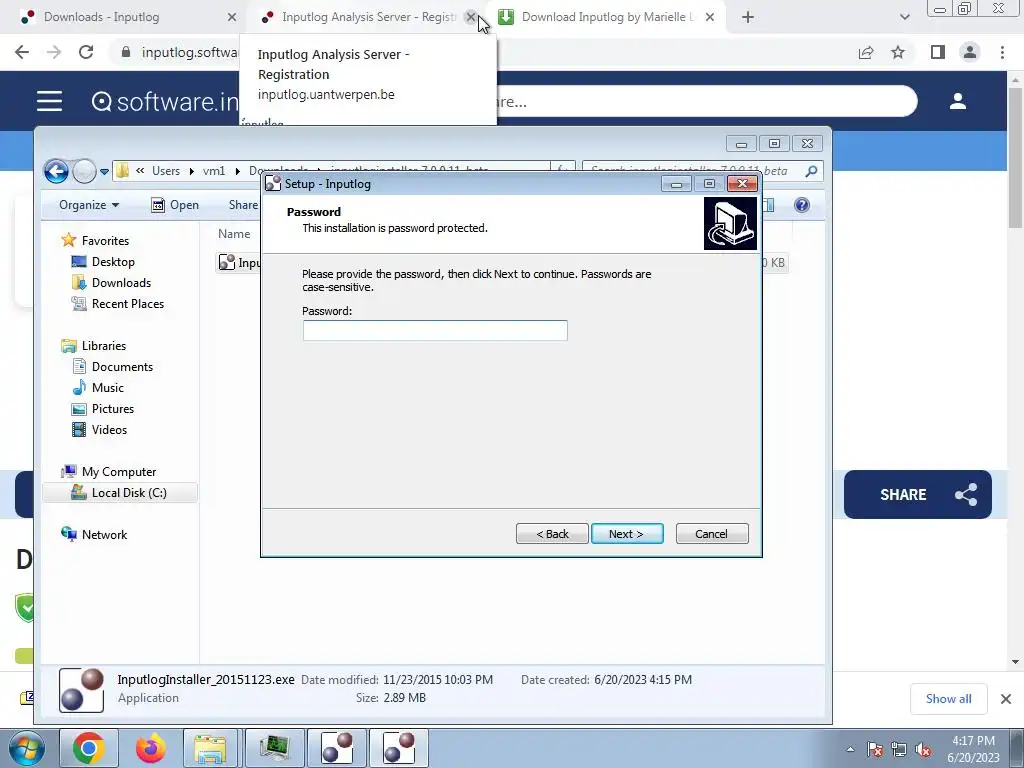Click the SHARE button on the webpage

[x=918, y=494]
